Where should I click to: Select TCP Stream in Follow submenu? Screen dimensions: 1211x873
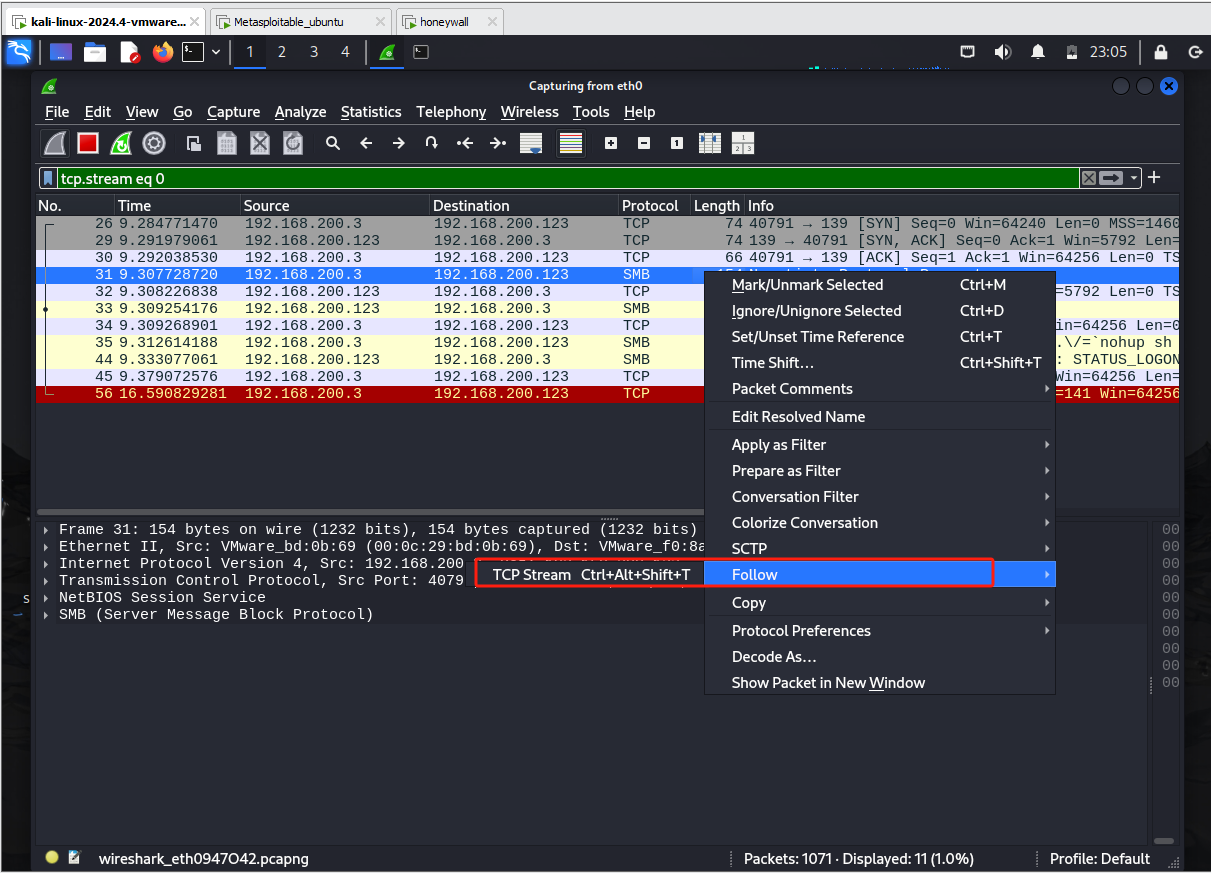pyautogui.click(x=590, y=575)
